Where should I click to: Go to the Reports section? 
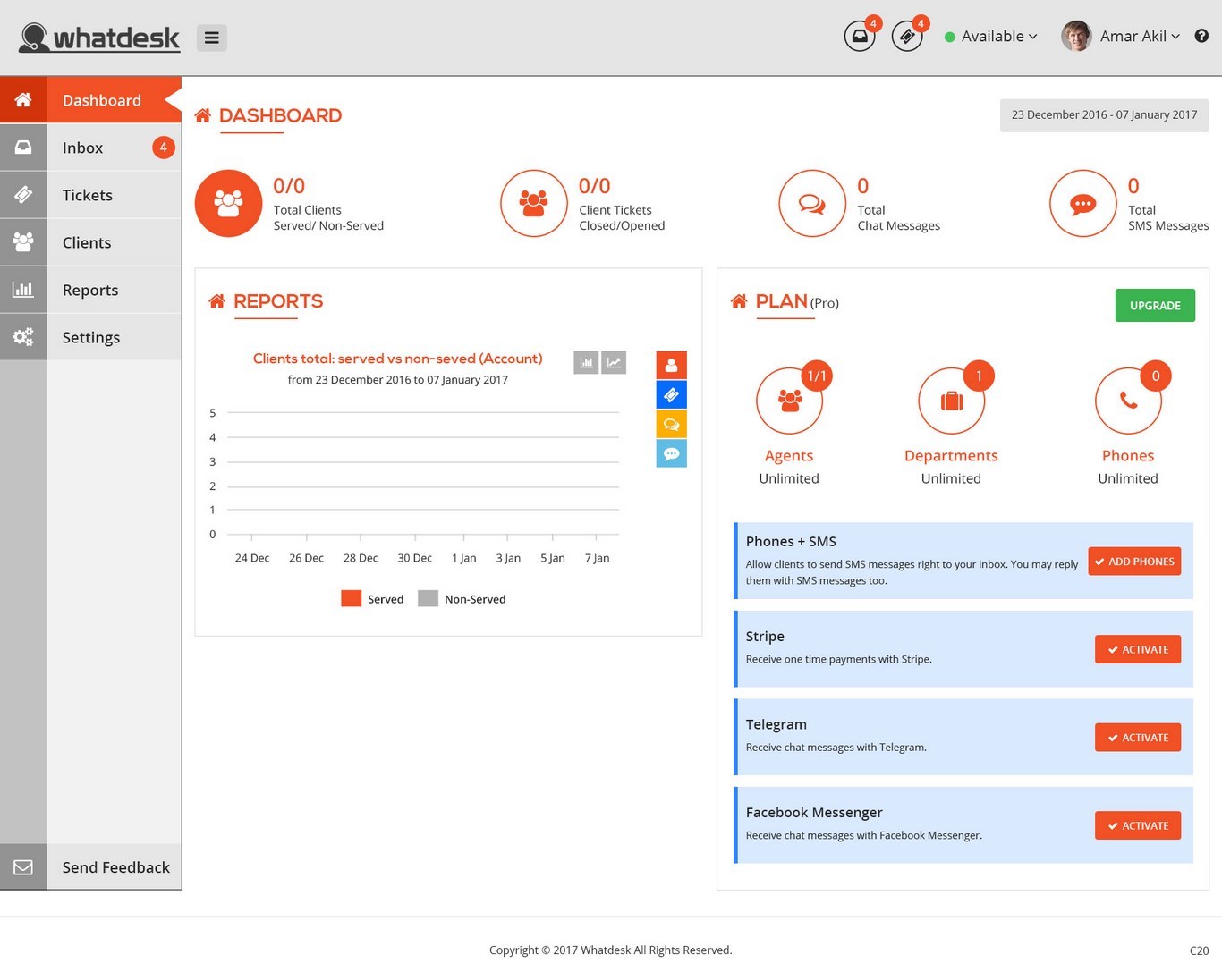[x=89, y=290]
